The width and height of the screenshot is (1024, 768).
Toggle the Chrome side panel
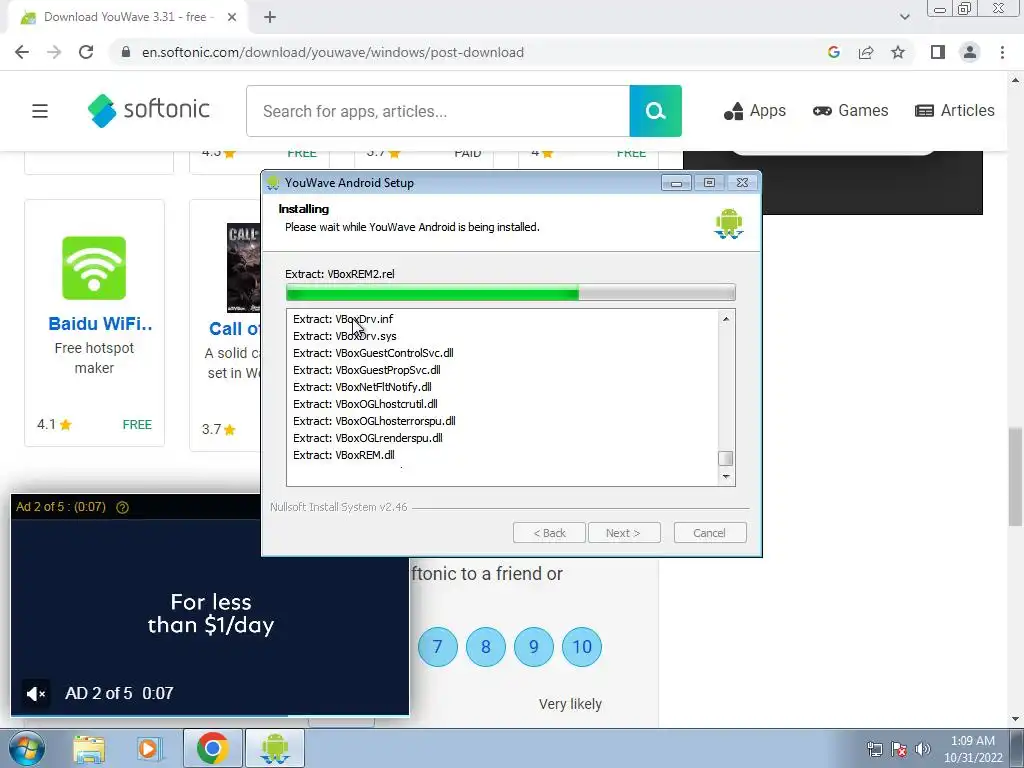[x=938, y=52]
